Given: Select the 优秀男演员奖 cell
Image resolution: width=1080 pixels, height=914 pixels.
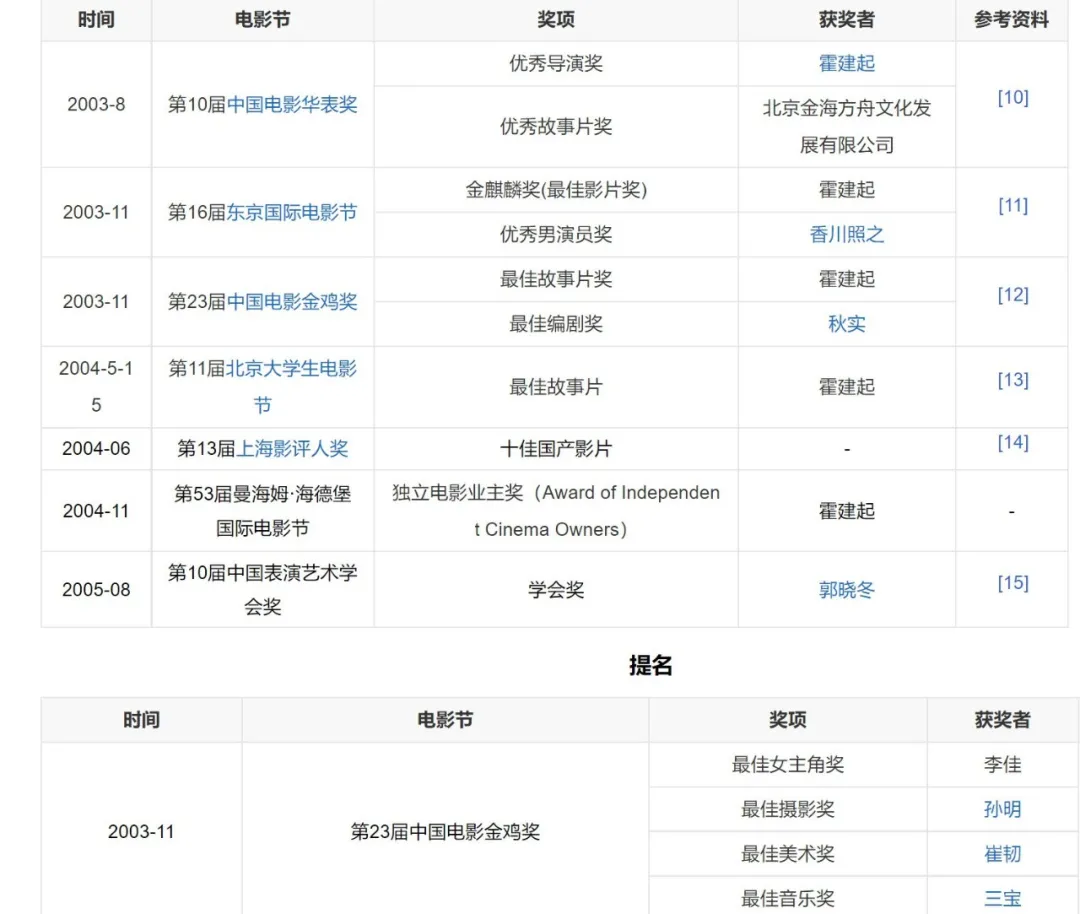Looking at the screenshot, I should pos(556,235).
